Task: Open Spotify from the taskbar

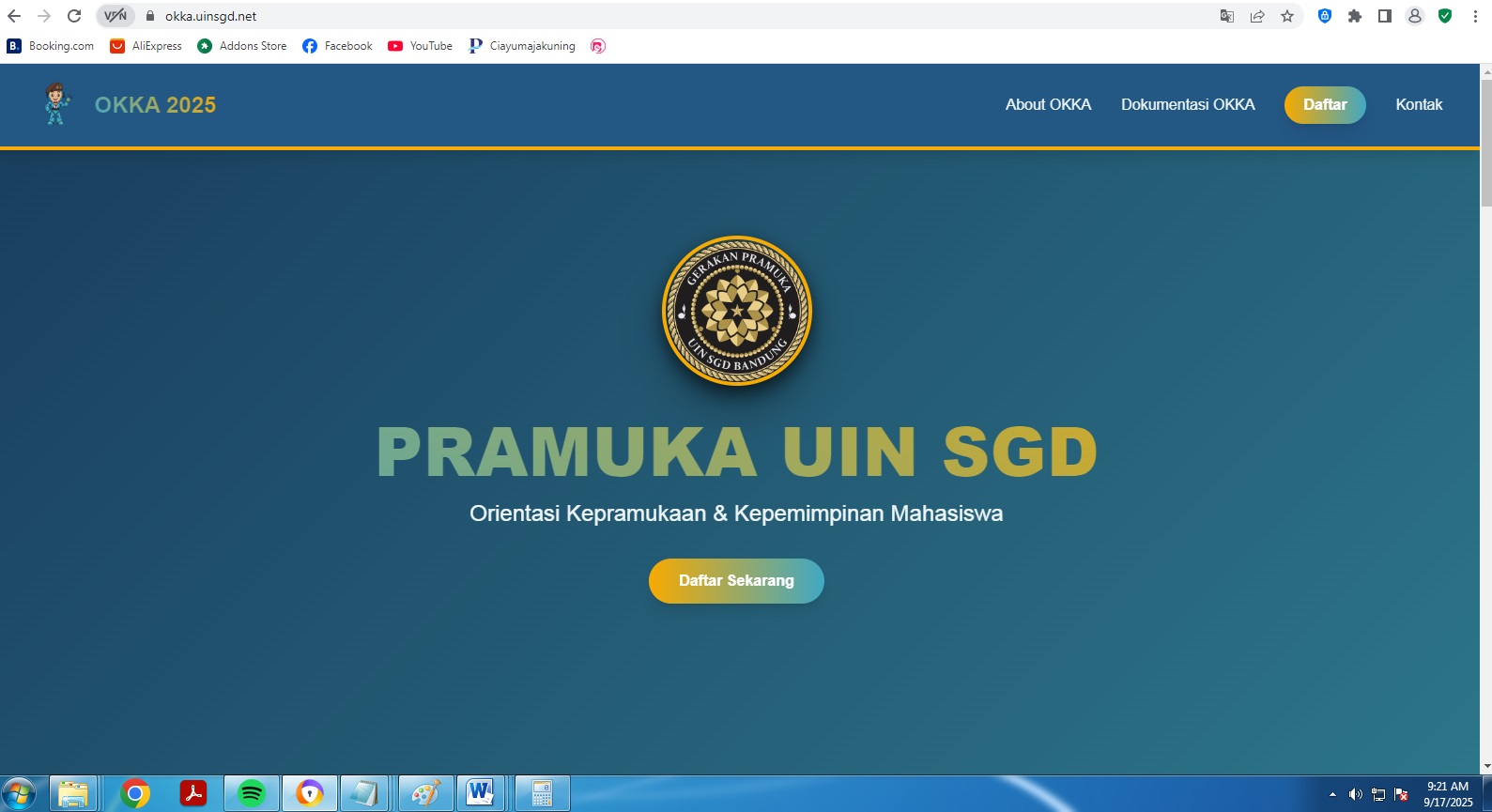Action: [x=251, y=794]
